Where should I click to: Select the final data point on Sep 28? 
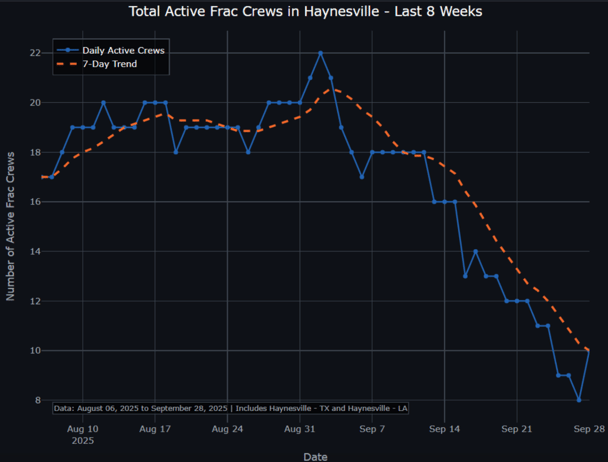click(x=588, y=351)
